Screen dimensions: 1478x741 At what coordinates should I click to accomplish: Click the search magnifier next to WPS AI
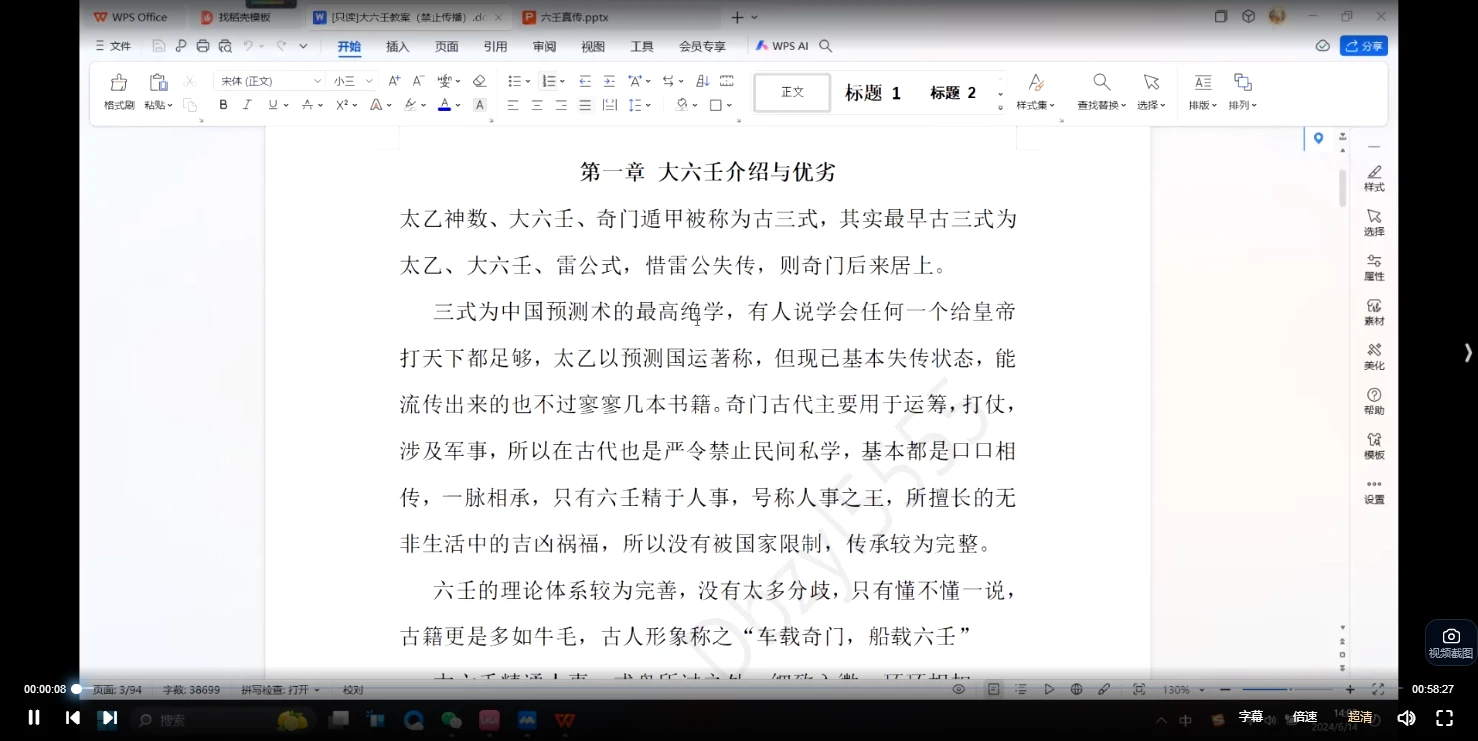(x=826, y=46)
